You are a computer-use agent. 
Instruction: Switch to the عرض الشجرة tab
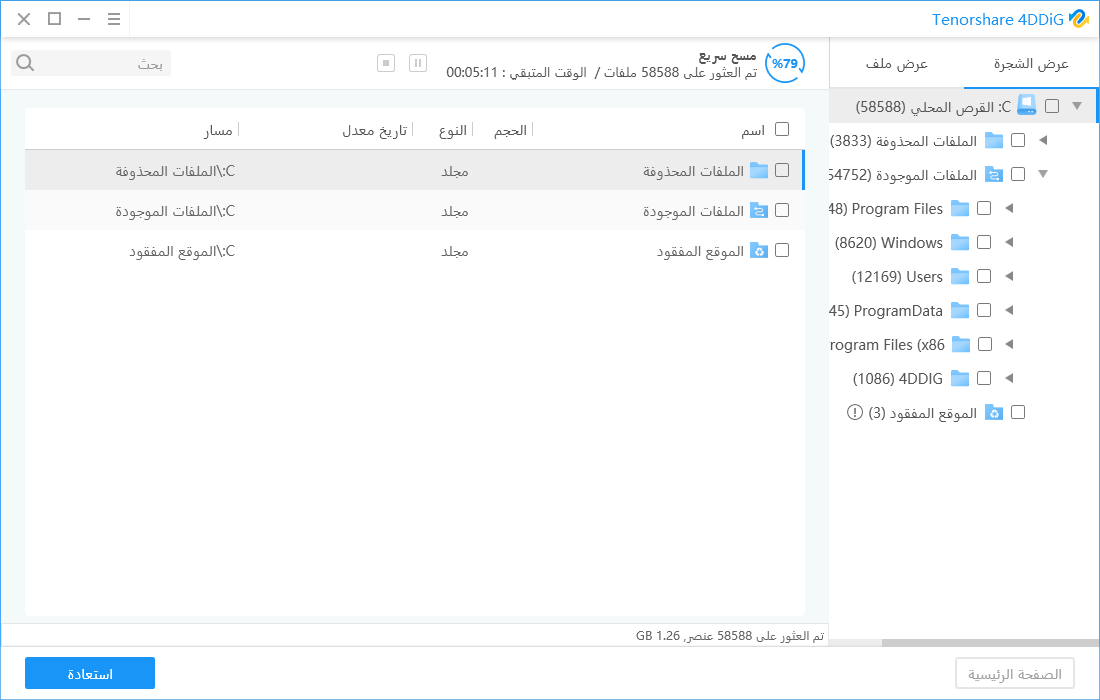(x=1031, y=64)
